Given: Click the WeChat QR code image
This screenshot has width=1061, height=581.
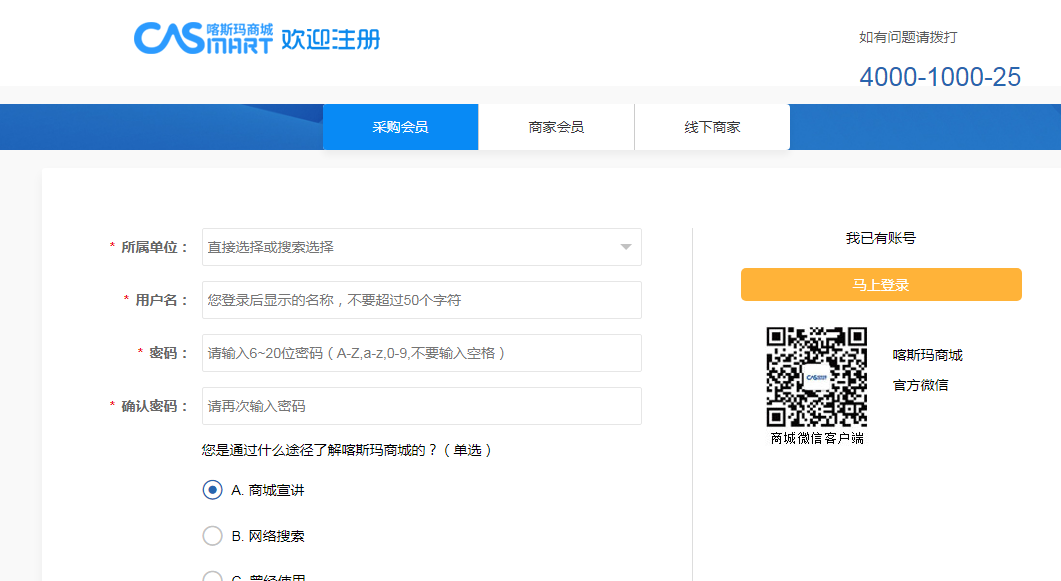Looking at the screenshot, I should (816, 377).
